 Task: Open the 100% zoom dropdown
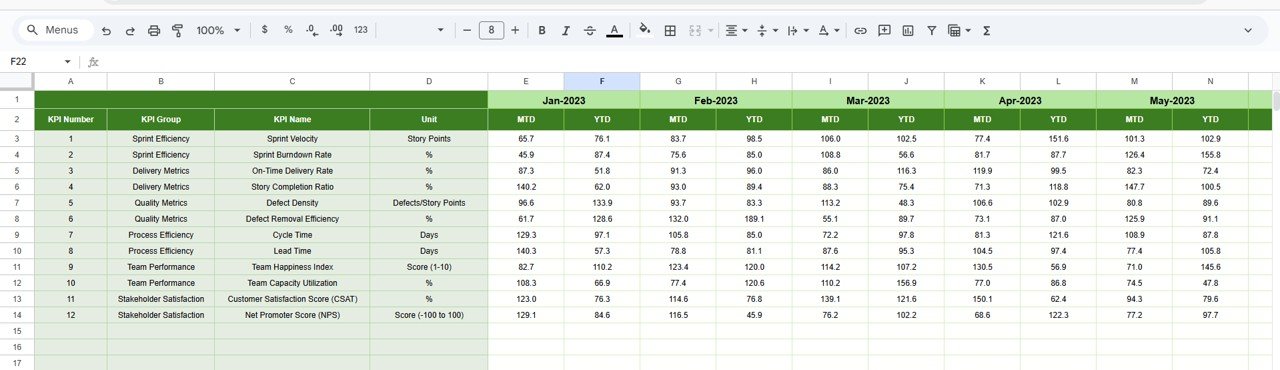218,30
